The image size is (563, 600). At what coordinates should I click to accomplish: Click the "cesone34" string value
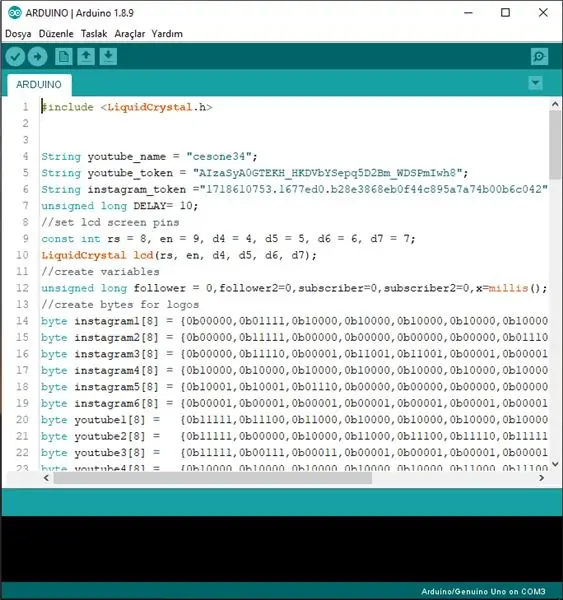219,157
